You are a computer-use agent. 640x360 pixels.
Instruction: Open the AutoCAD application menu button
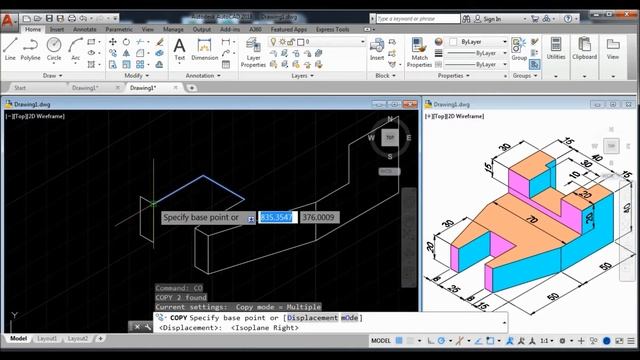click(x=8, y=21)
